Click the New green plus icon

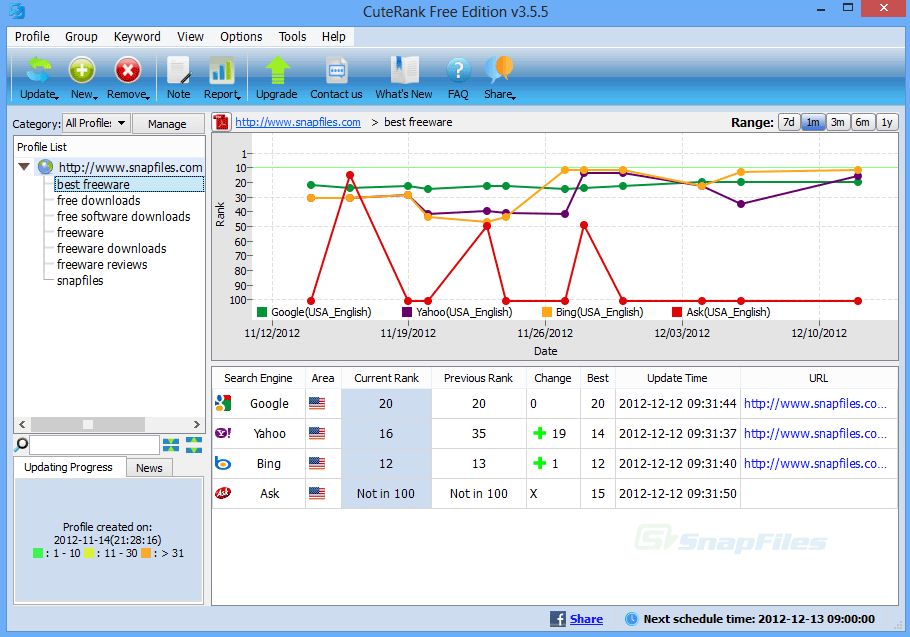tap(82, 70)
